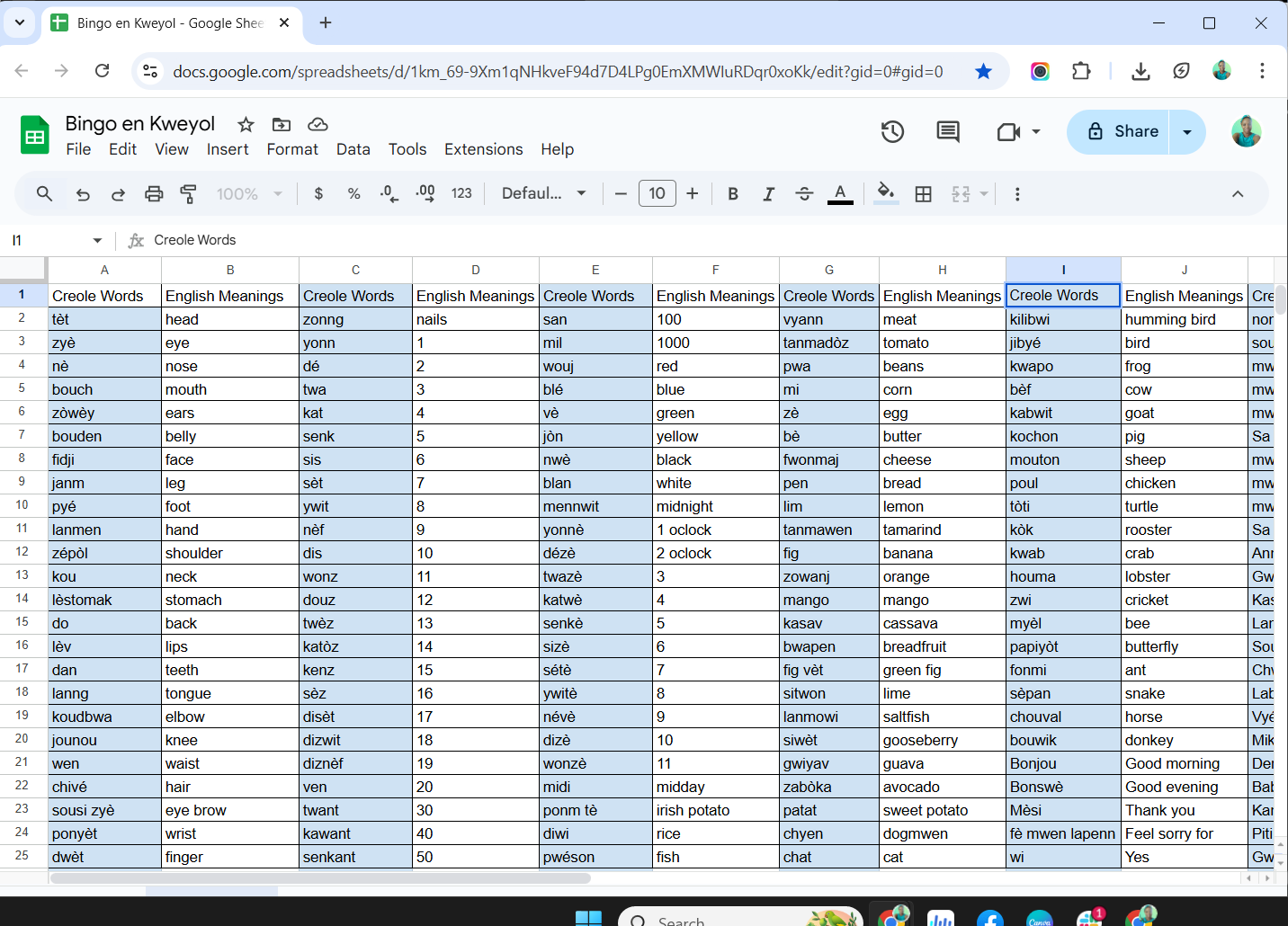The height and width of the screenshot is (926, 1288).
Task: Open the Share options dropdown arrow
Action: (x=1187, y=132)
